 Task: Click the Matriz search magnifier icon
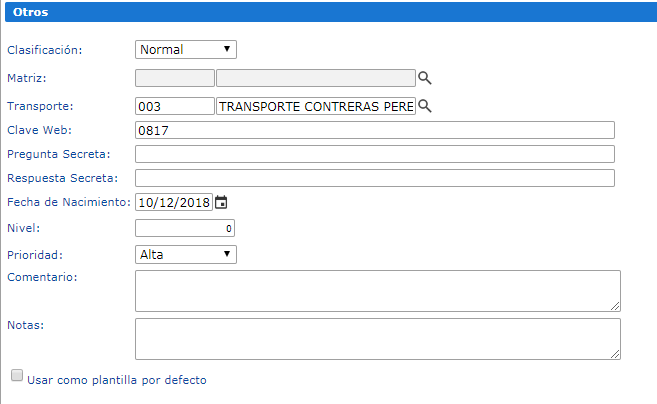point(424,78)
